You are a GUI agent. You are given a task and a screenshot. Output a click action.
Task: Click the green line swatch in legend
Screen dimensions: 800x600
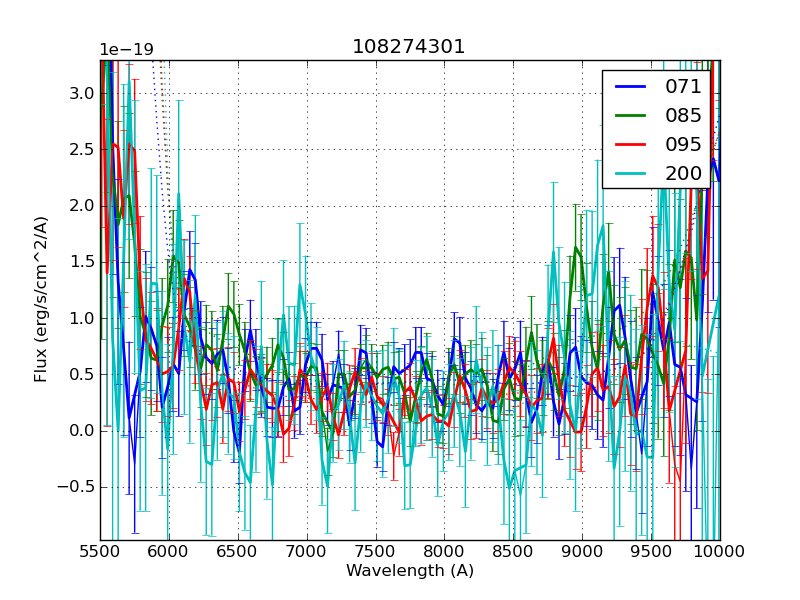631,115
